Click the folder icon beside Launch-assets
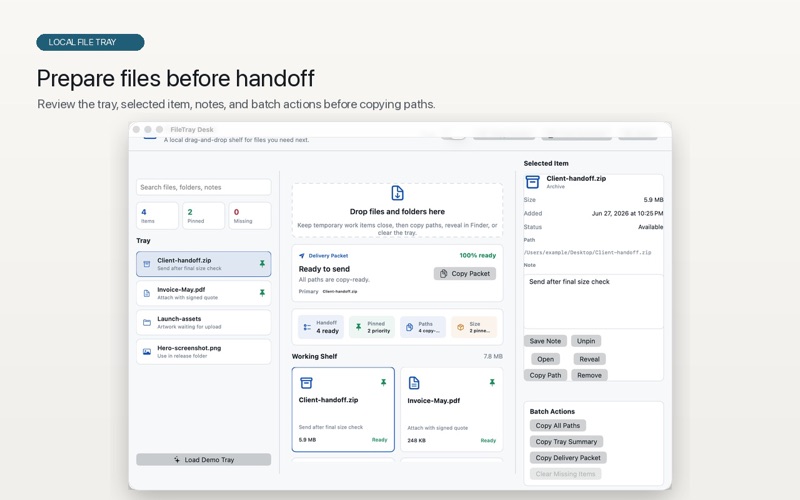Viewport: 800px width, 500px height. click(147, 322)
